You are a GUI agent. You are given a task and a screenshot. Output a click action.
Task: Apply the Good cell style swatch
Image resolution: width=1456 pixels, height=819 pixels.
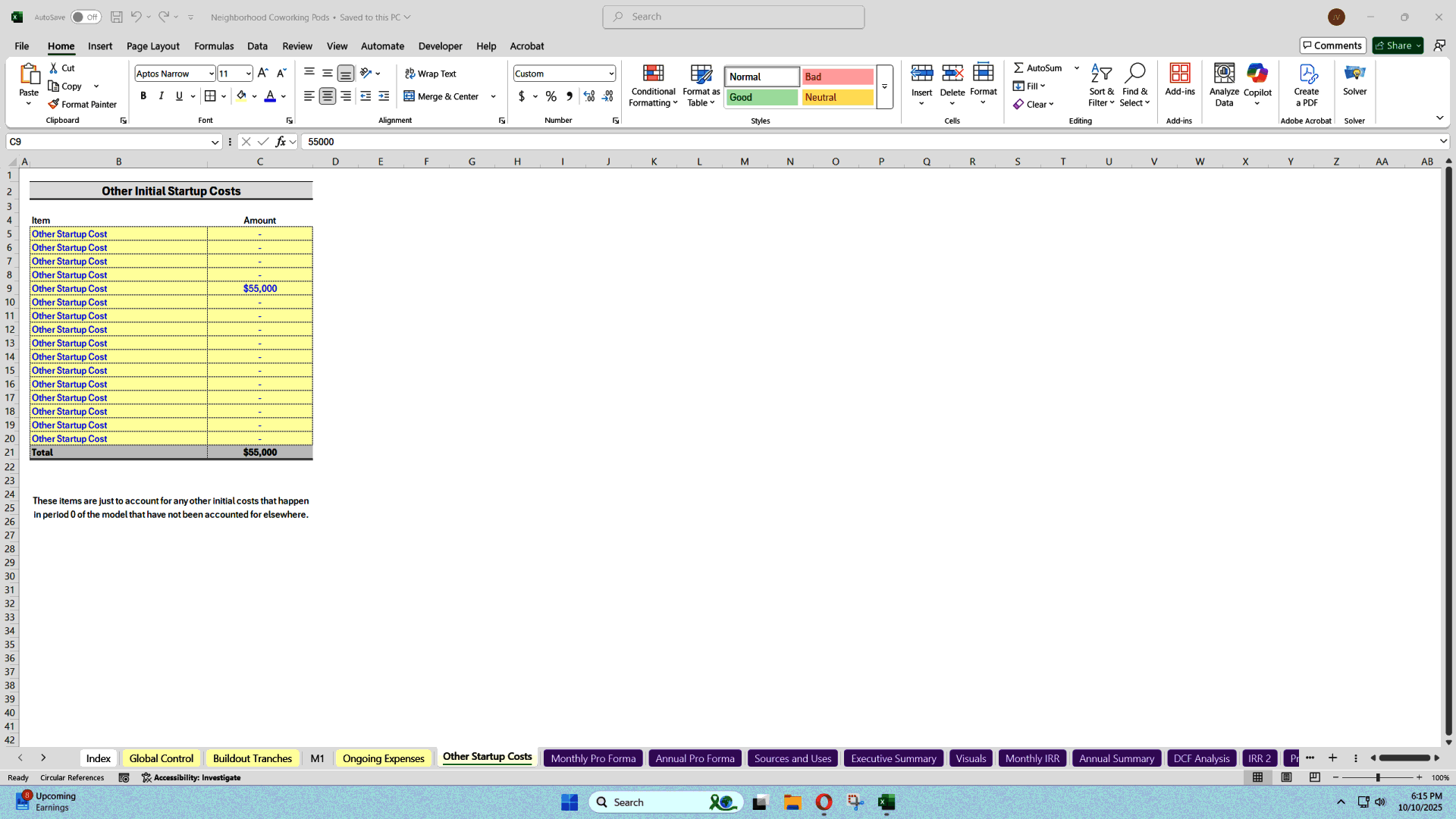[x=762, y=97]
